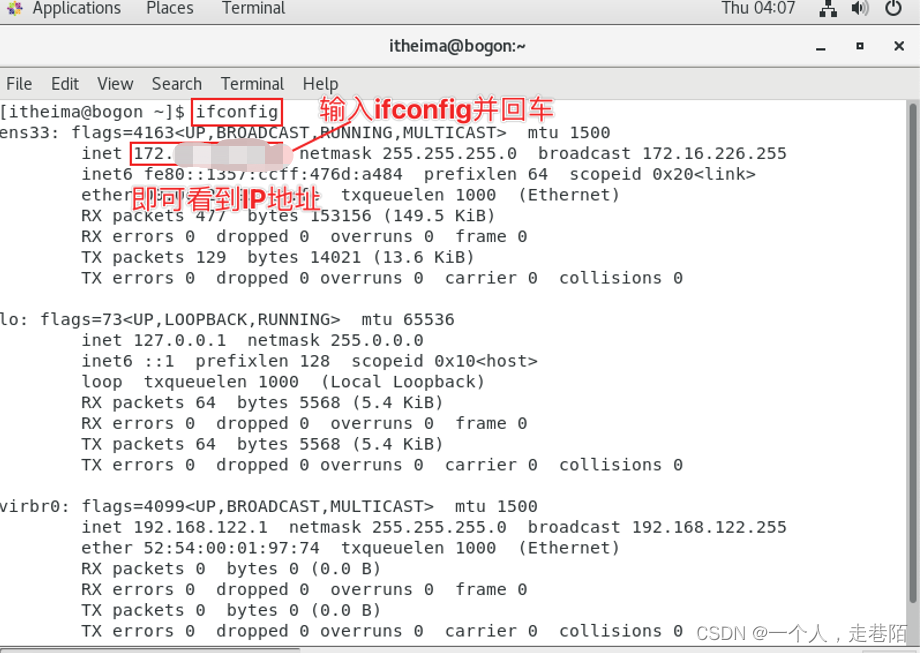923x653 pixels.
Task: Open the Search menu
Action: pyautogui.click(x=176, y=84)
